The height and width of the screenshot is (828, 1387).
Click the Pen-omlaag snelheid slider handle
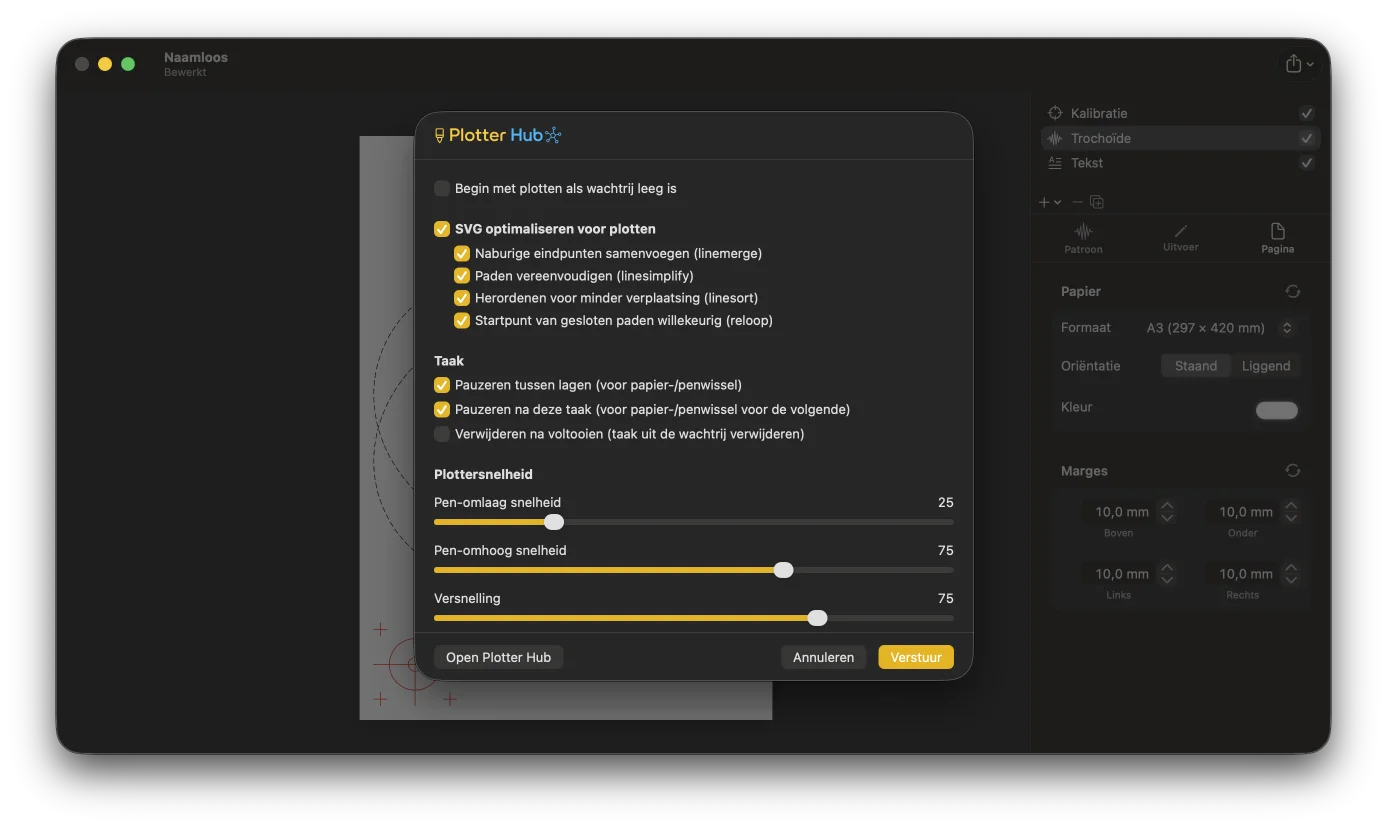(554, 522)
